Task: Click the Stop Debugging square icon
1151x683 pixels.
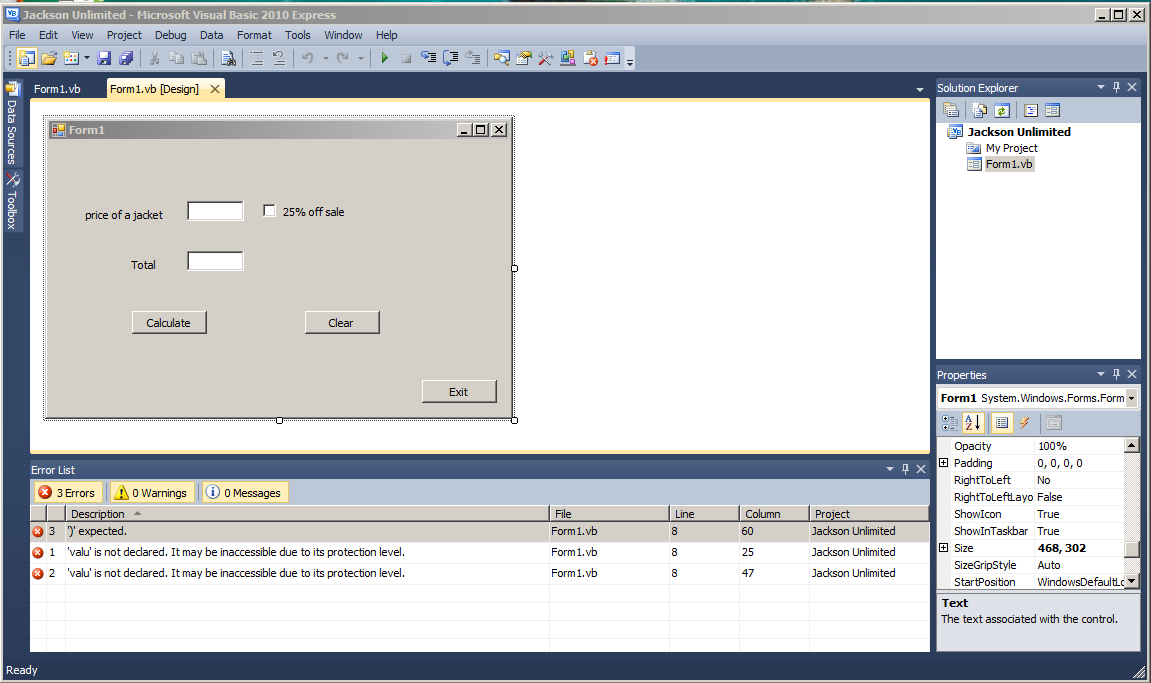Action: 406,58
